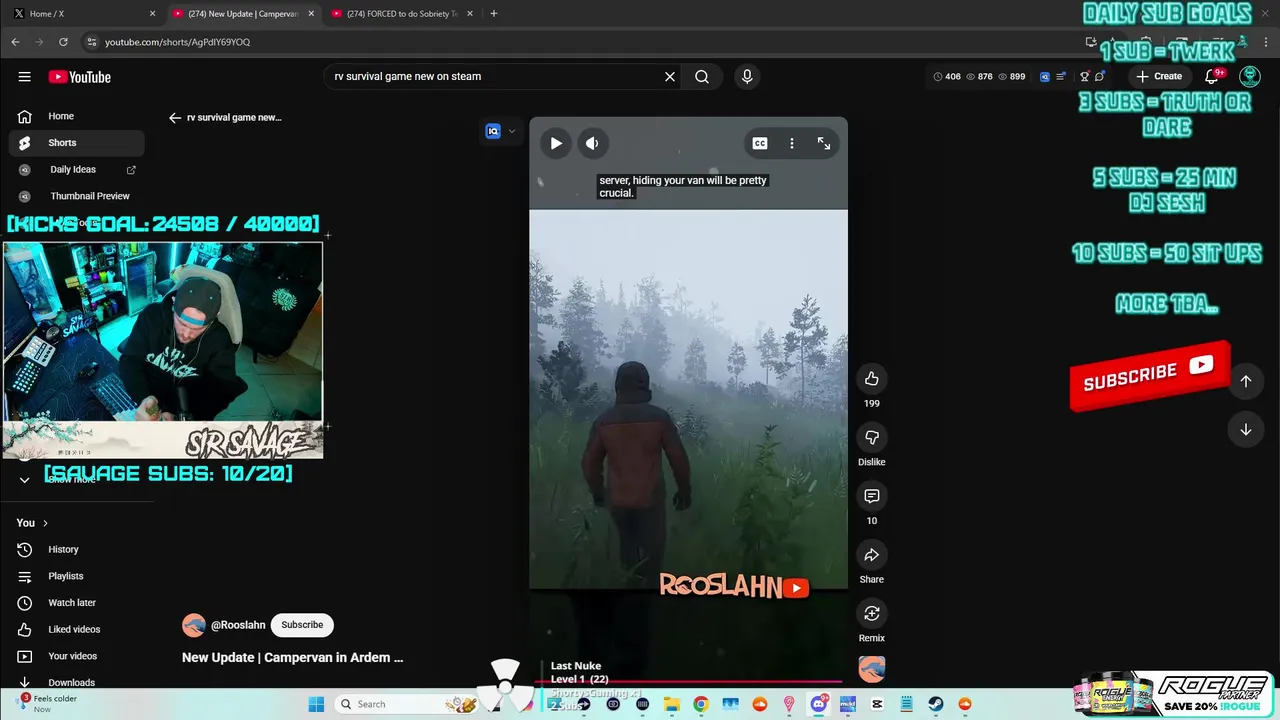Expand the You section chevron
The image size is (1280, 720).
tap(45, 523)
